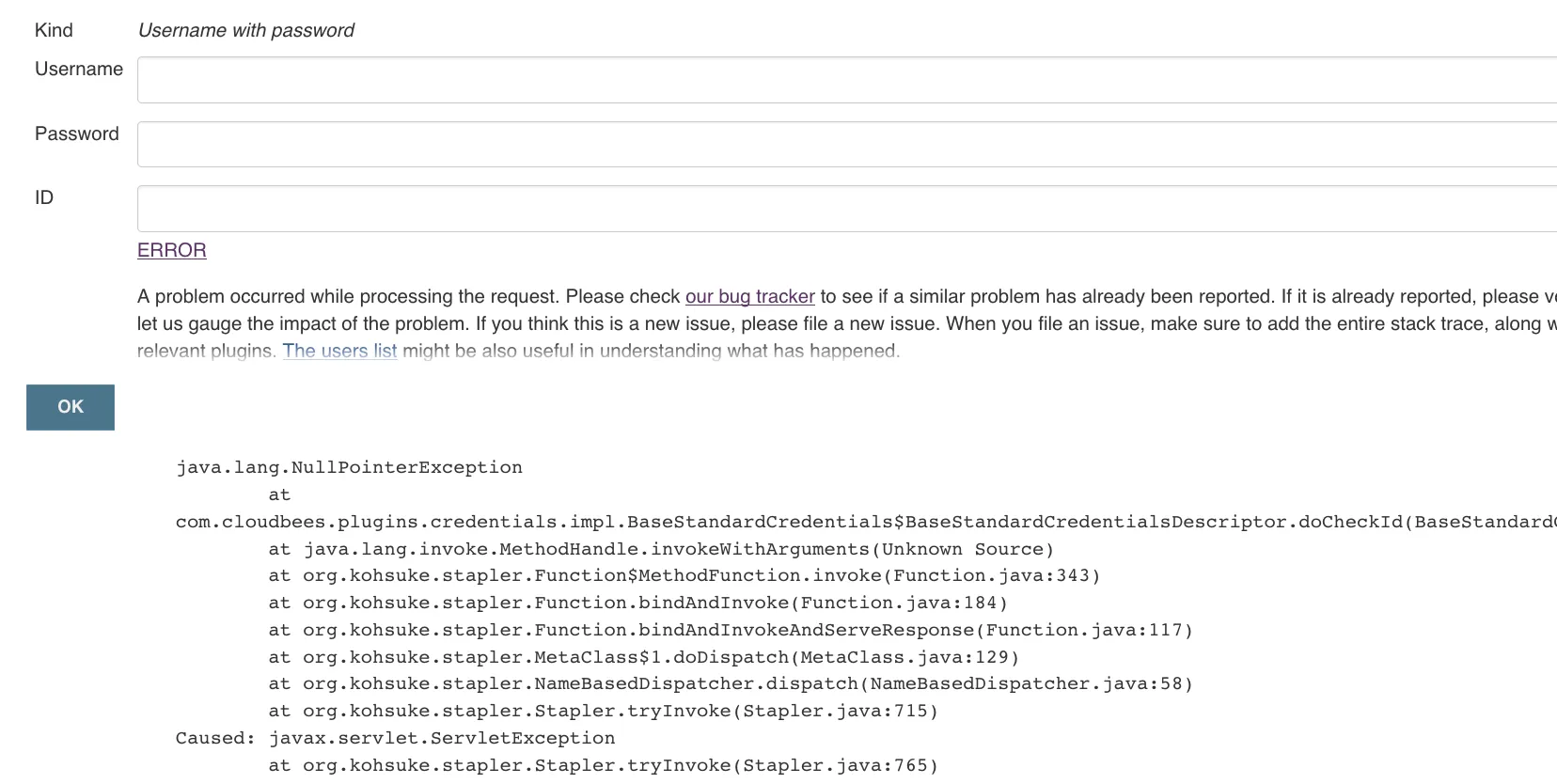The width and height of the screenshot is (1557, 784).
Task: Open the ERROR link below ID
Action: click(172, 250)
